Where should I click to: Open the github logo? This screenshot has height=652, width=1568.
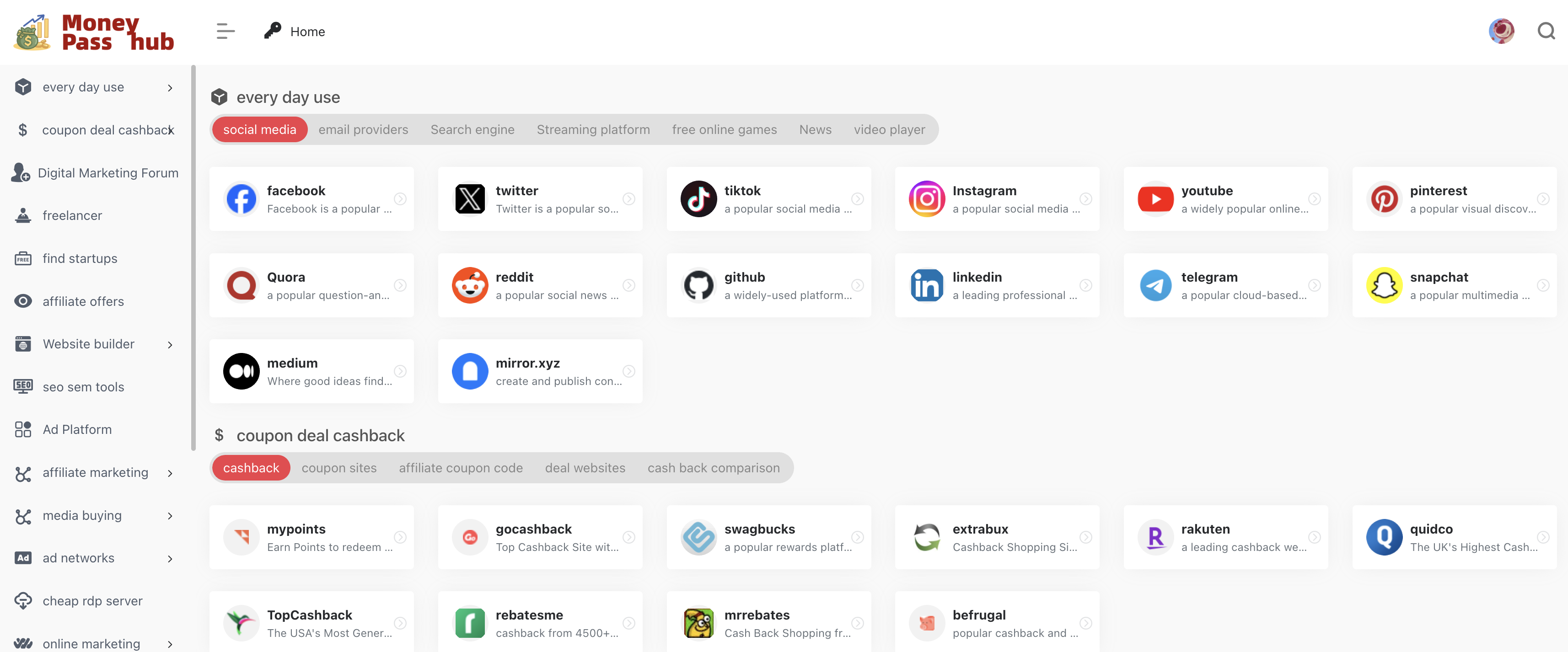pyautogui.click(x=699, y=285)
